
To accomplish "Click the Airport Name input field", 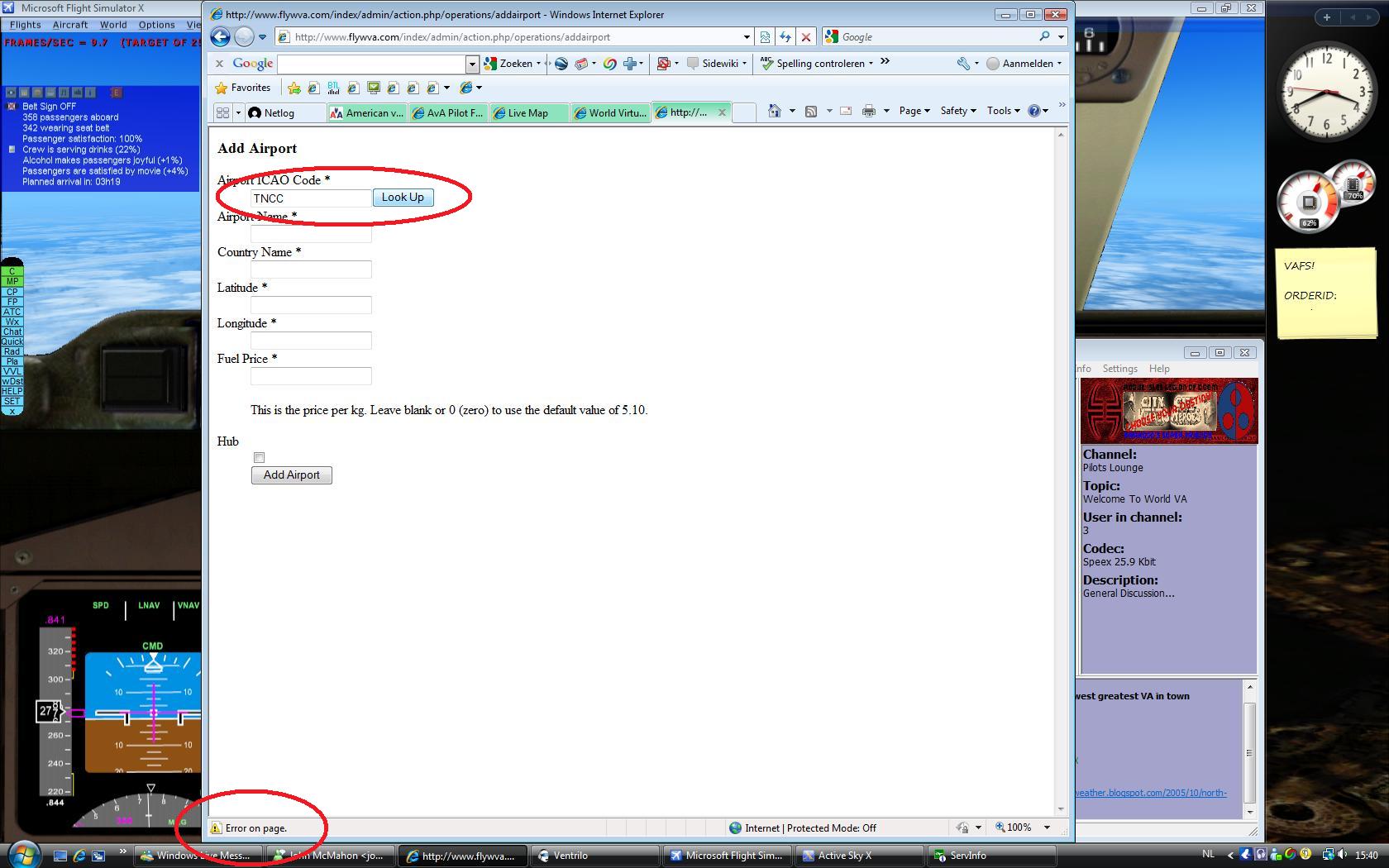I will tap(311, 233).
